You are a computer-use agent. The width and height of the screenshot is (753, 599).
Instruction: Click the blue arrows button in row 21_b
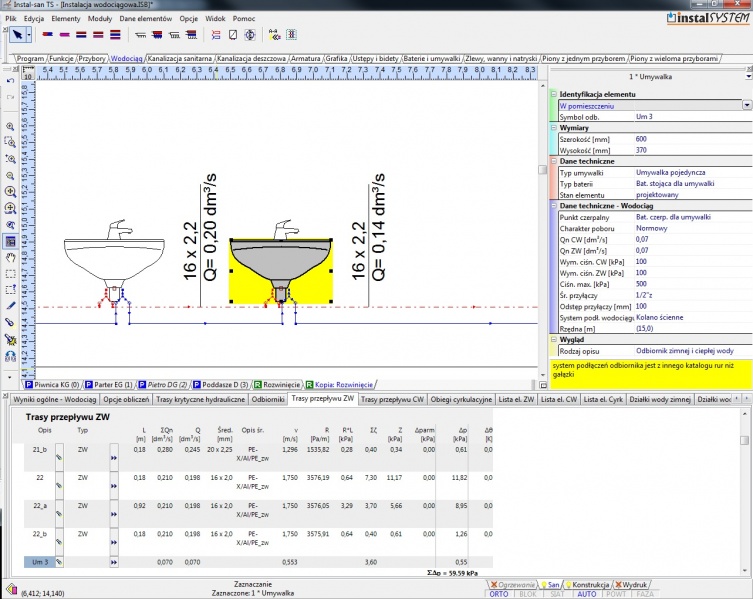[x=114, y=456]
